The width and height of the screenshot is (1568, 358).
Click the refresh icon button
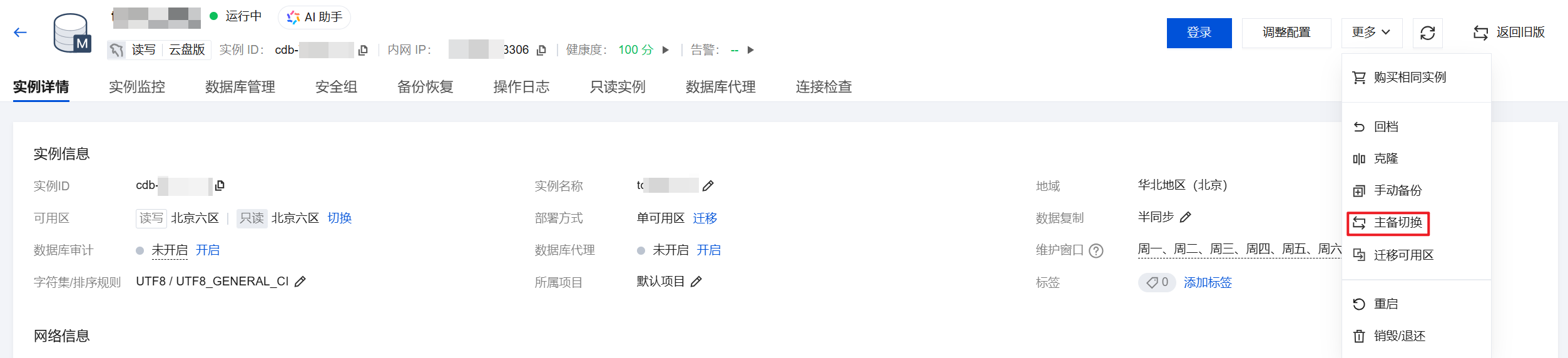[1427, 33]
